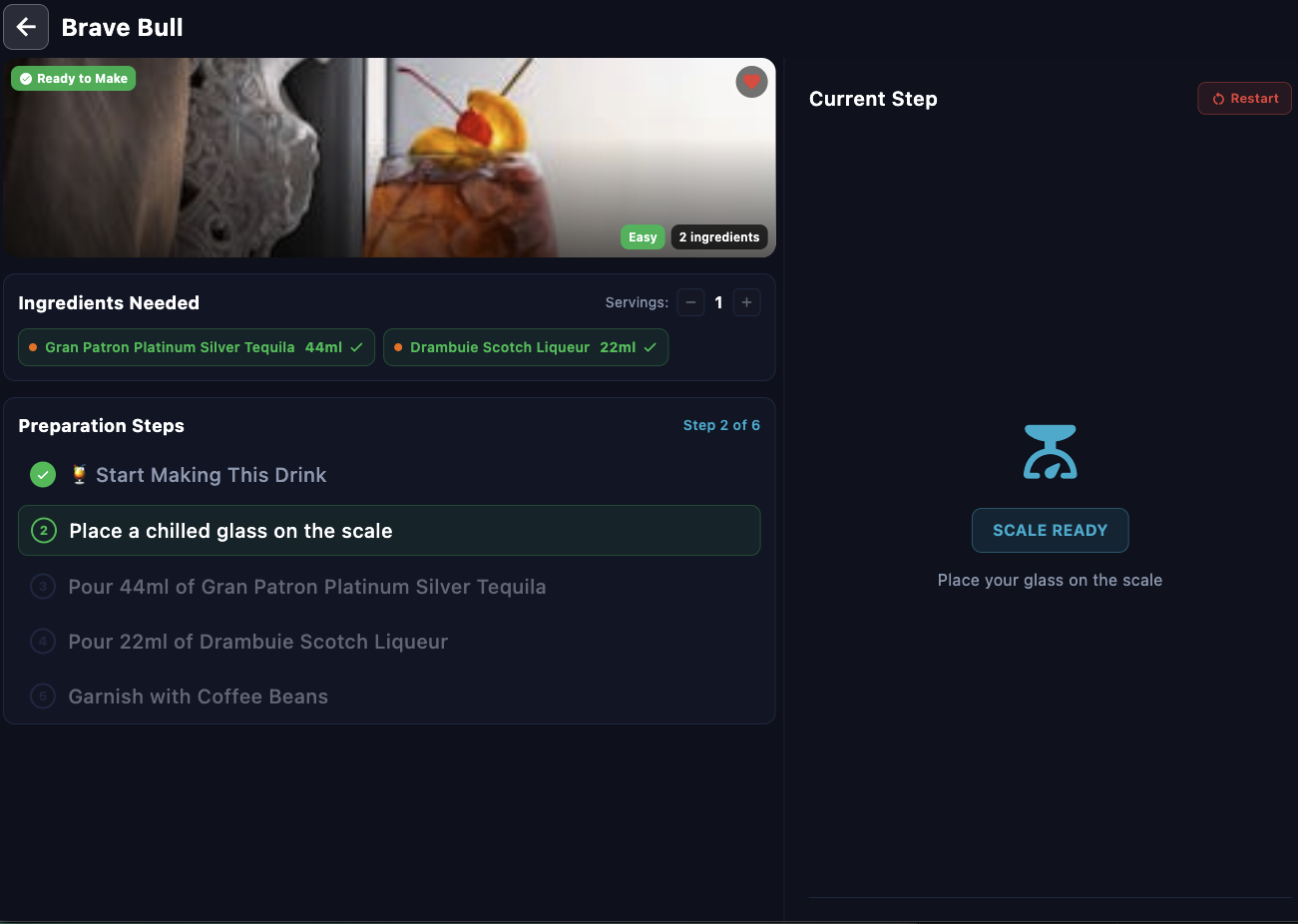Click the Drambuie Scotch Liqueur ingredient chip
Image resolution: width=1298 pixels, height=924 pixels.
tap(526, 347)
